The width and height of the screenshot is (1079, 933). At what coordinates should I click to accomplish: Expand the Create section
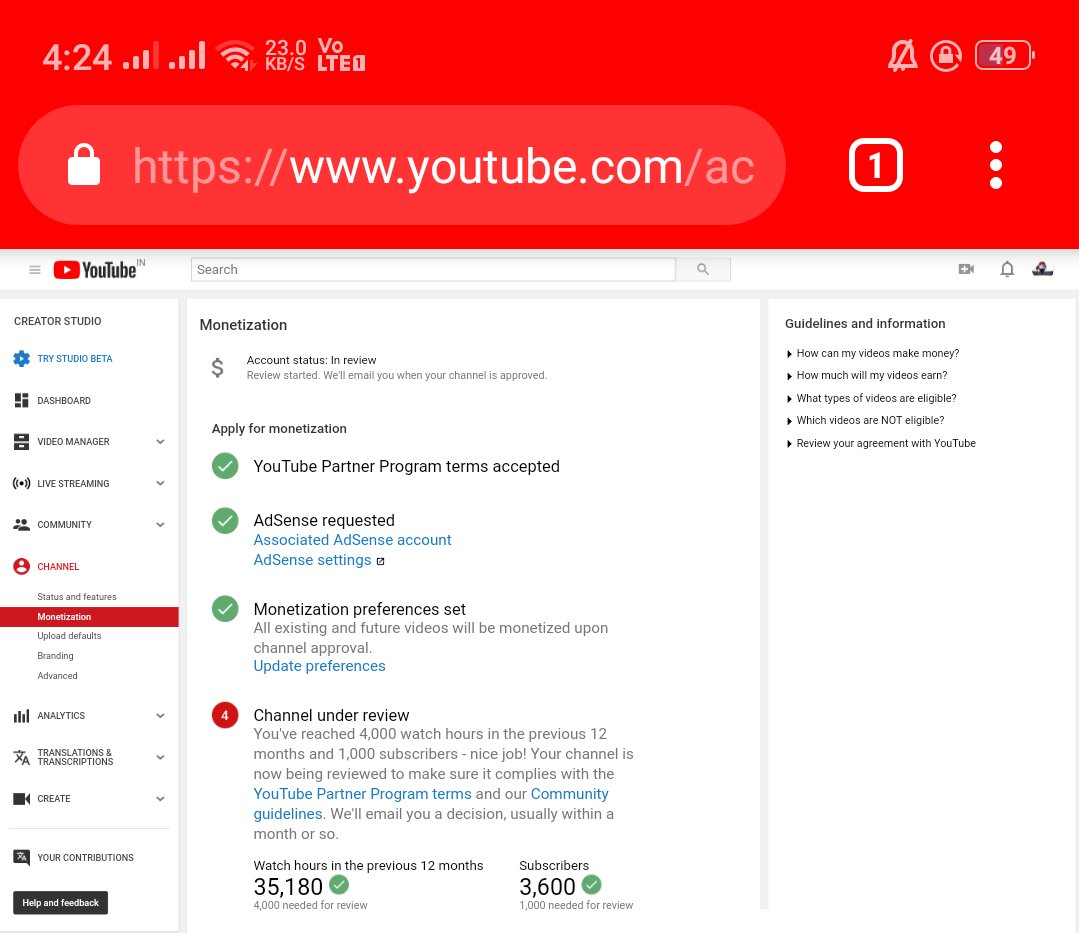tap(160, 799)
